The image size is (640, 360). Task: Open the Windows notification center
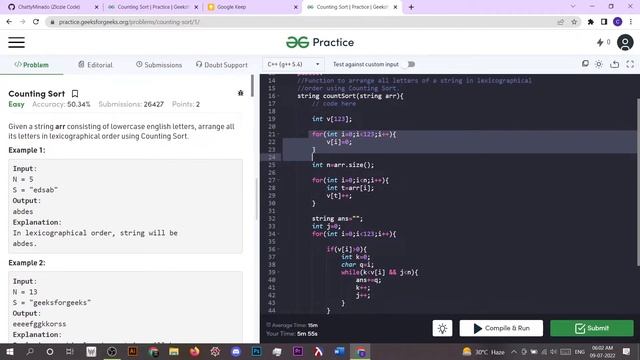point(627,352)
